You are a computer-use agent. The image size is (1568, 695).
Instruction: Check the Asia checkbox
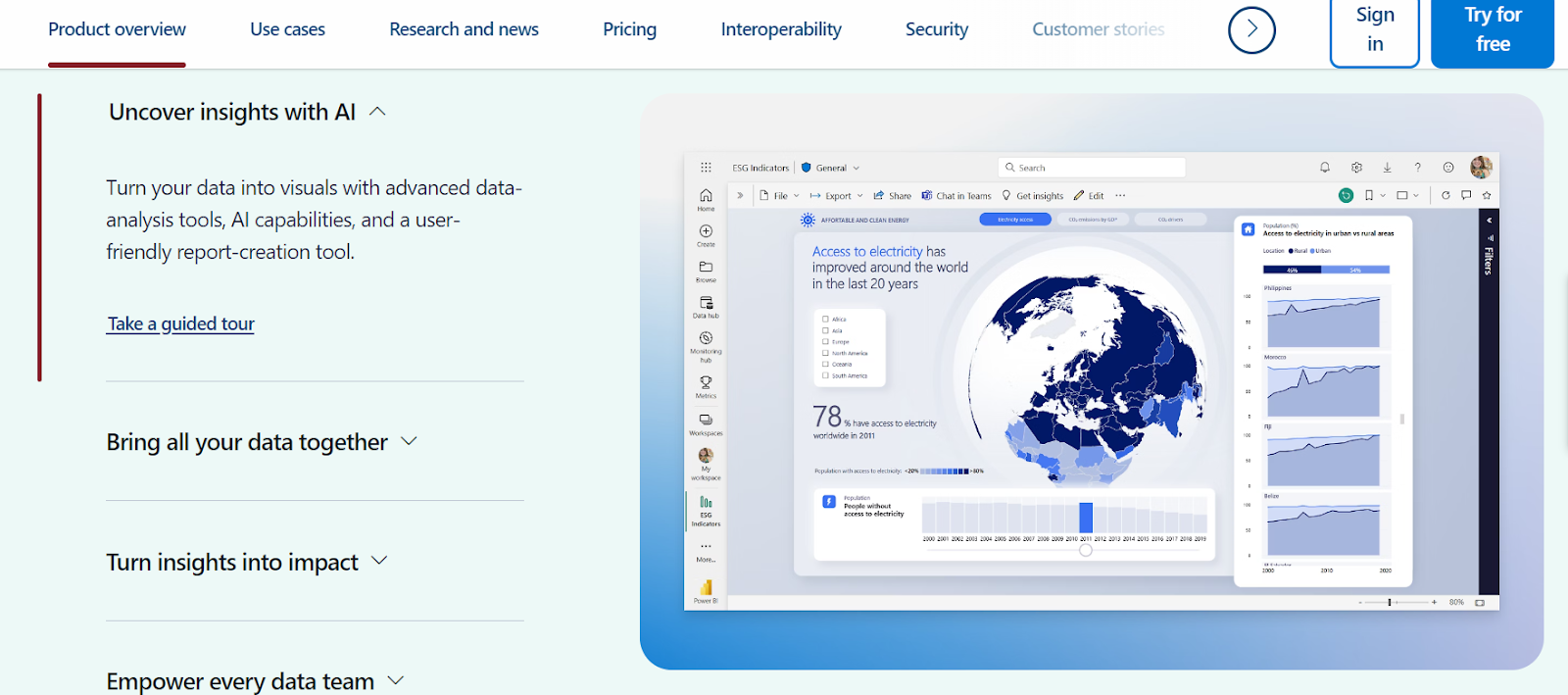[825, 330]
